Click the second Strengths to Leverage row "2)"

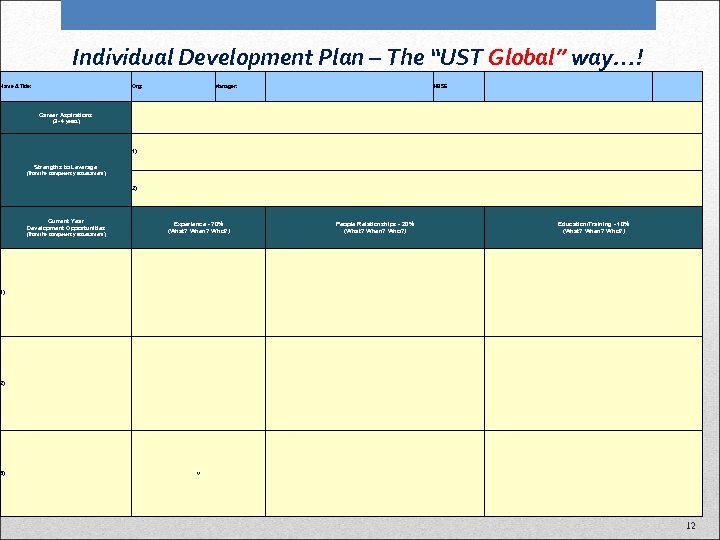(x=417, y=188)
